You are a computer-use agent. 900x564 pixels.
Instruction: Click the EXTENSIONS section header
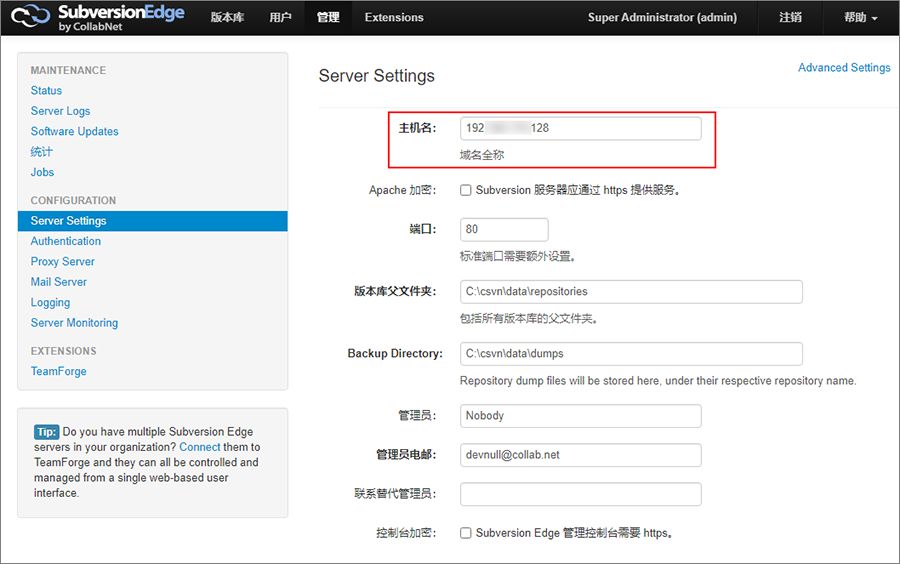pyautogui.click(x=64, y=351)
